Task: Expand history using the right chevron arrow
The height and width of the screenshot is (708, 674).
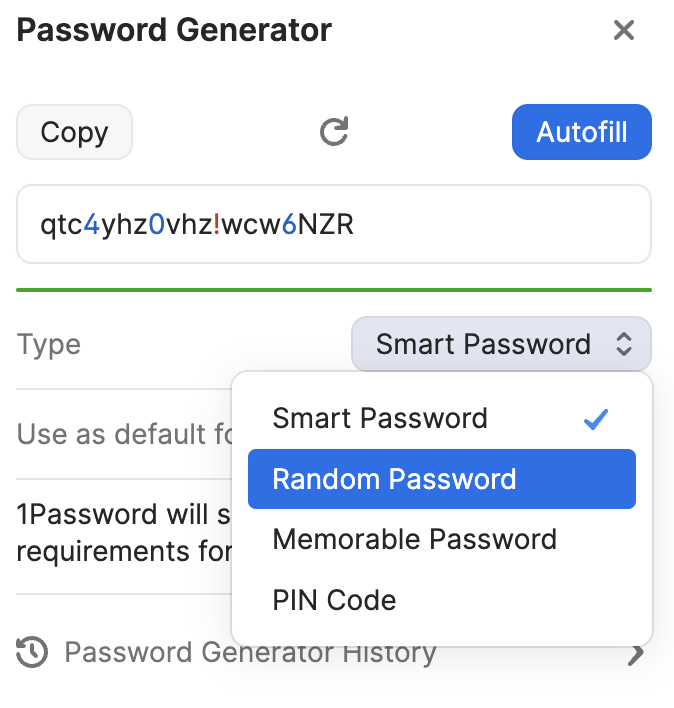Action: (636, 655)
